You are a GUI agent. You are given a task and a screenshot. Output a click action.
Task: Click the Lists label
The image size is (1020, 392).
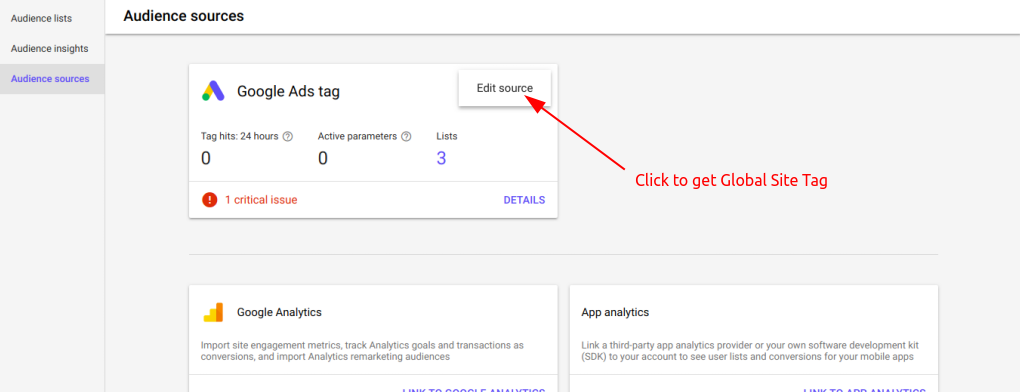point(447,137)
